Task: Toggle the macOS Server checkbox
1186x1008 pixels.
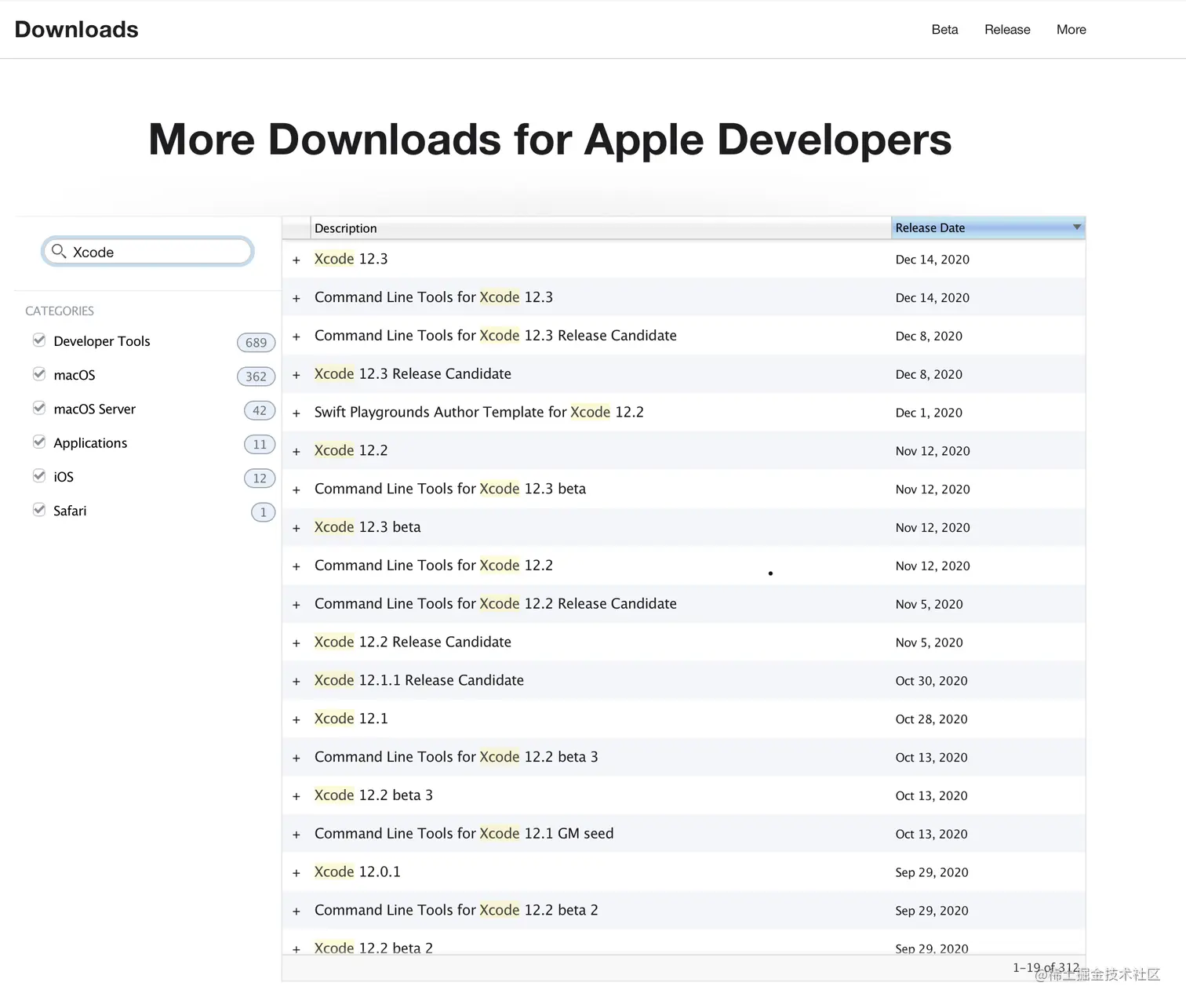Action: tap(39, 408)
